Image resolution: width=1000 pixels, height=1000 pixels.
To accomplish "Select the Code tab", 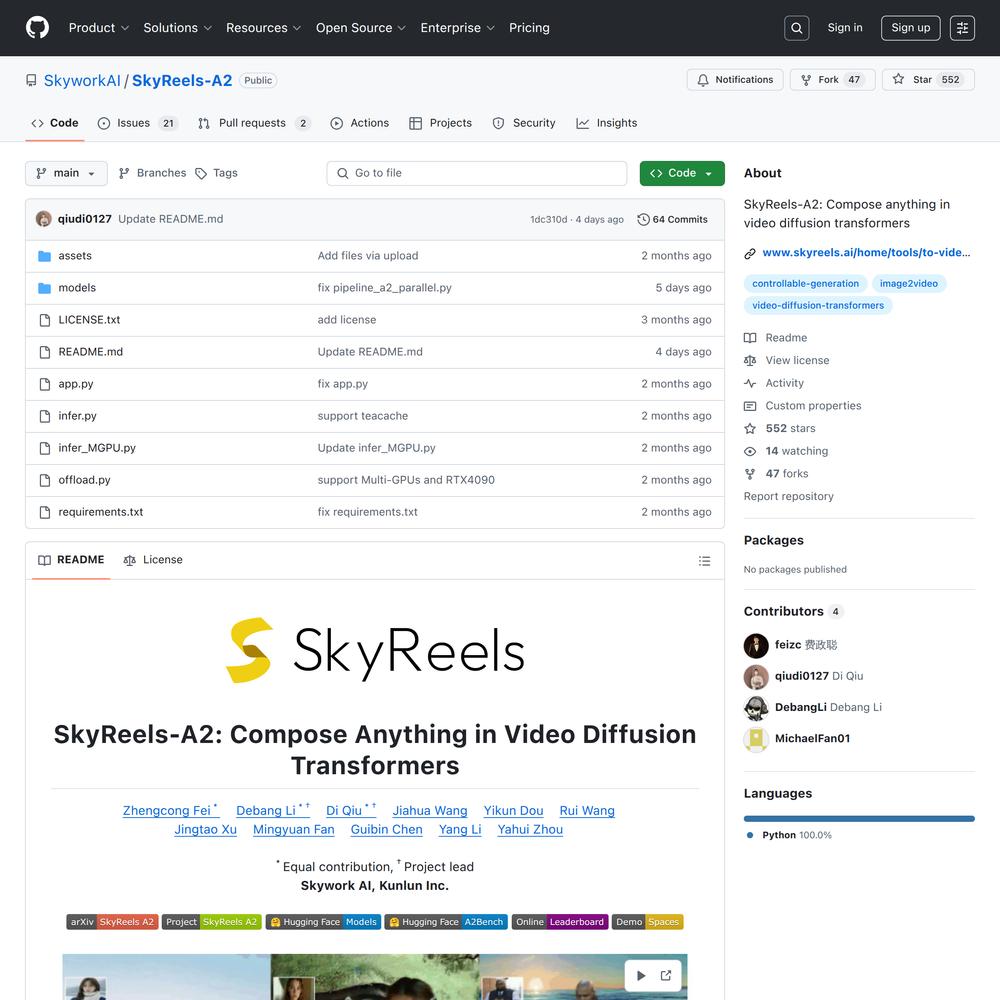I will tap(55, 123).
